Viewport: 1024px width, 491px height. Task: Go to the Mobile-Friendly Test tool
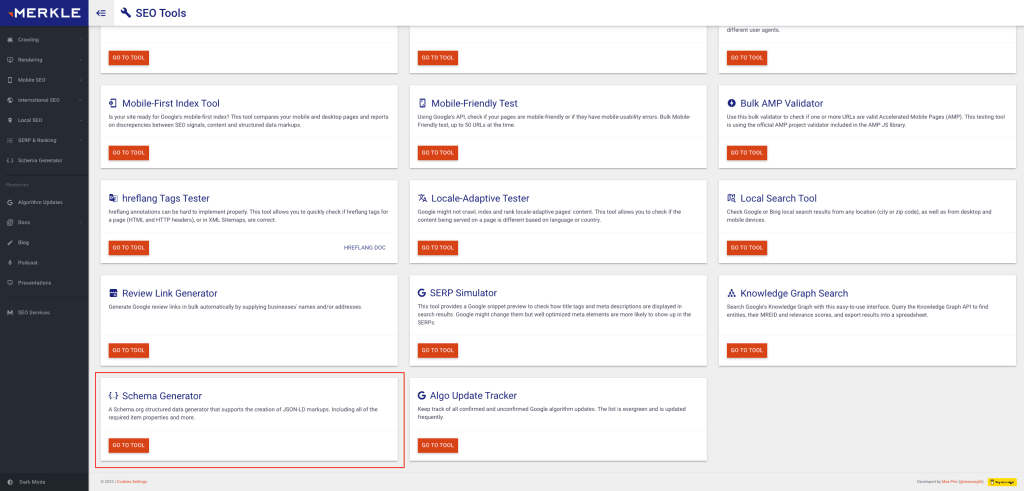(438, 153)
